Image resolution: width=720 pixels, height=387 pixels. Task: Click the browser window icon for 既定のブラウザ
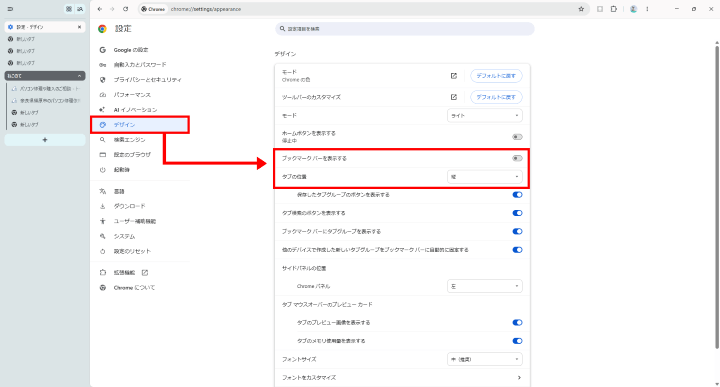103,155
